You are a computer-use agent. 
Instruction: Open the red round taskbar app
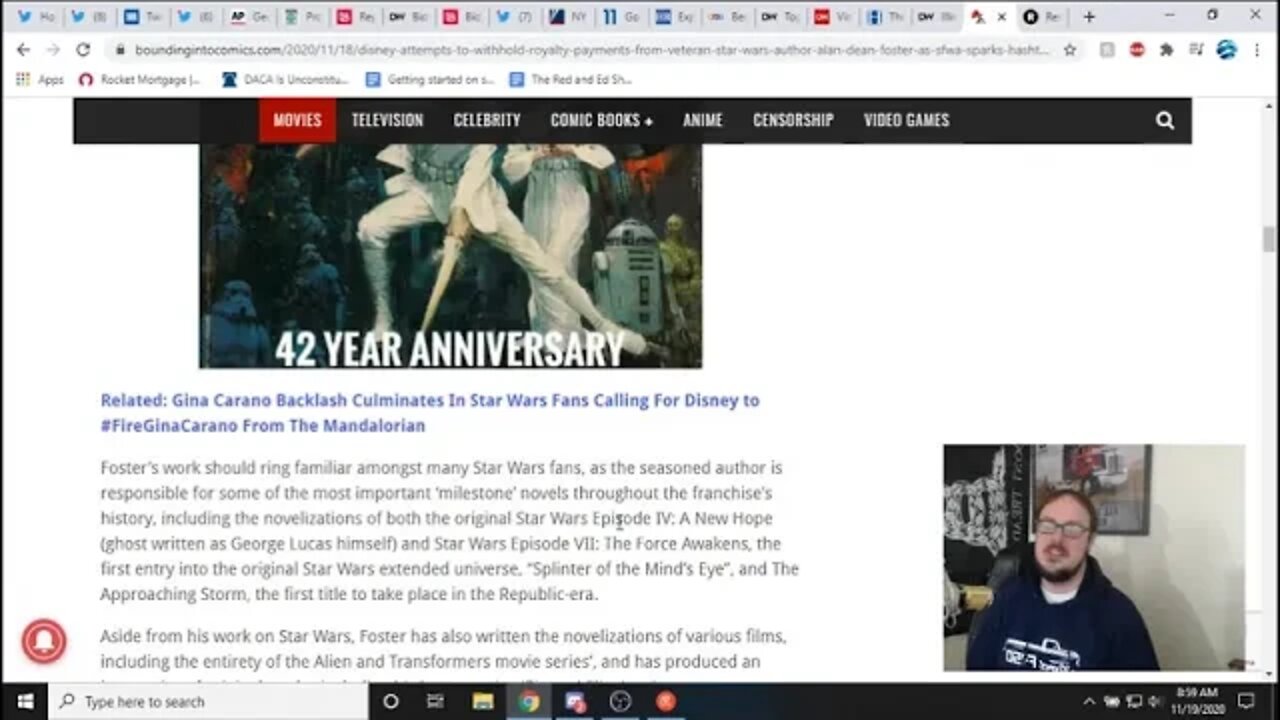tap(666, 701)
